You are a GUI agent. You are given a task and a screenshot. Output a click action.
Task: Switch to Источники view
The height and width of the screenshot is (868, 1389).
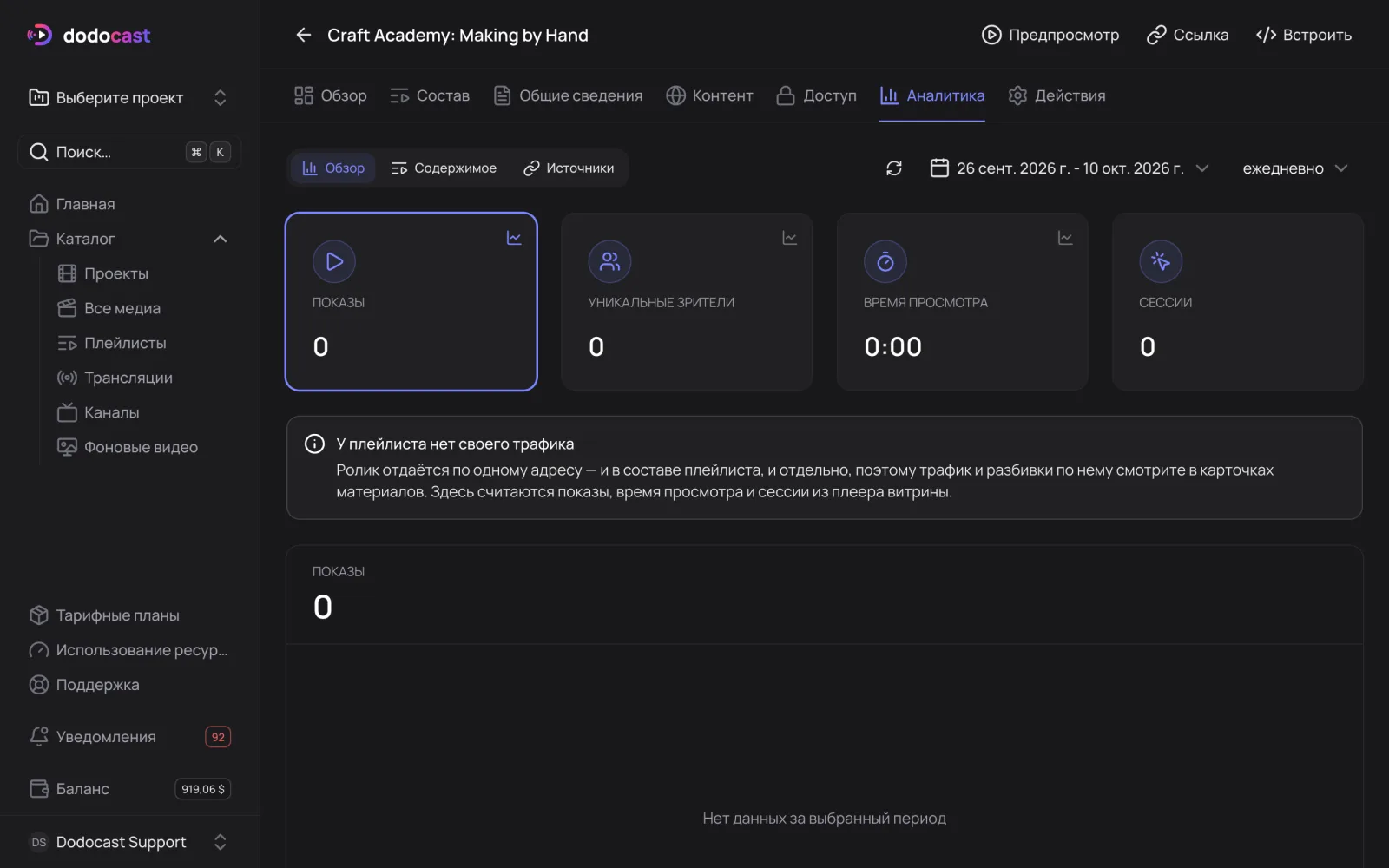569,168
